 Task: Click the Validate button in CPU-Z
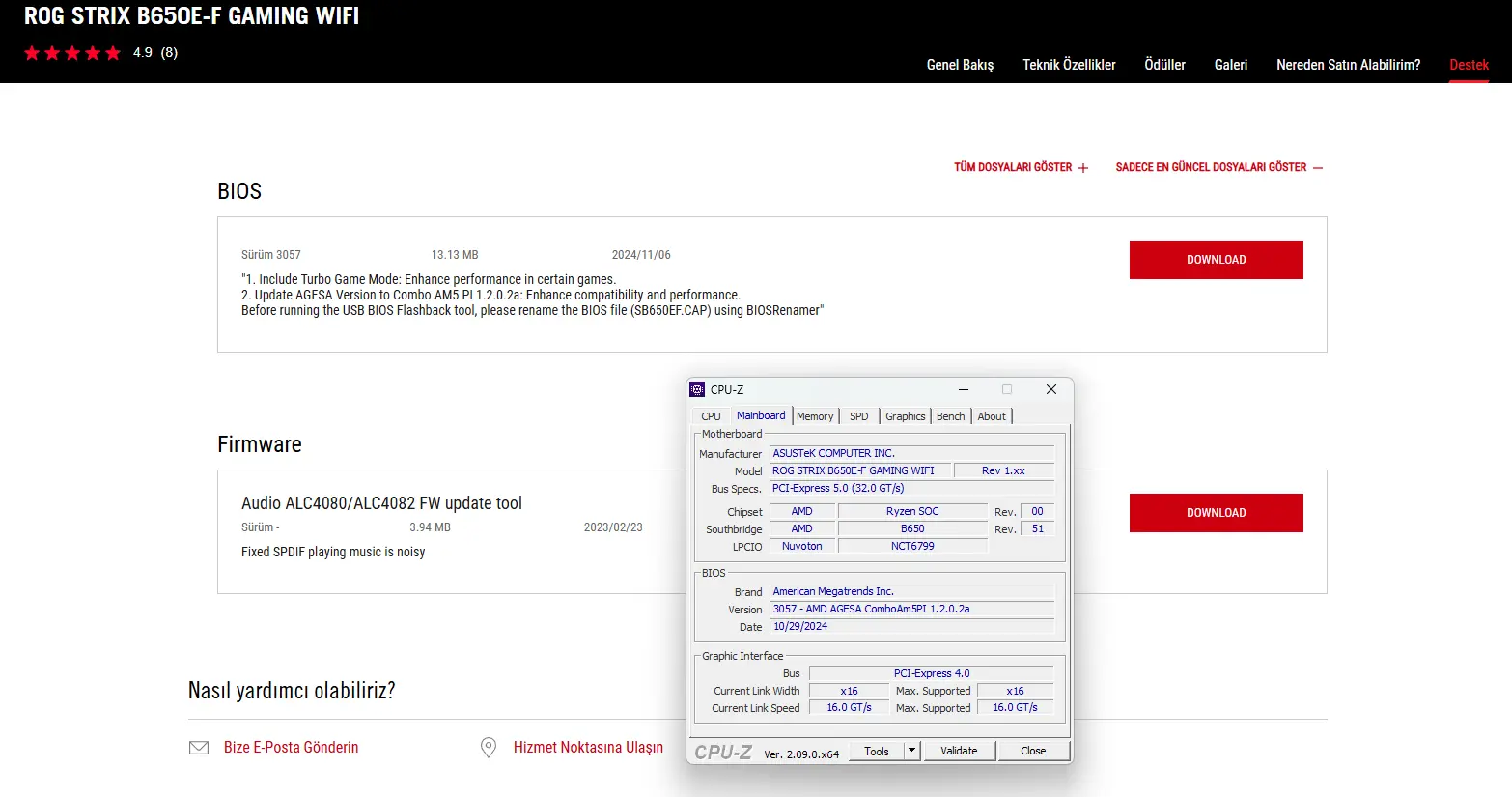coord(959,751)
